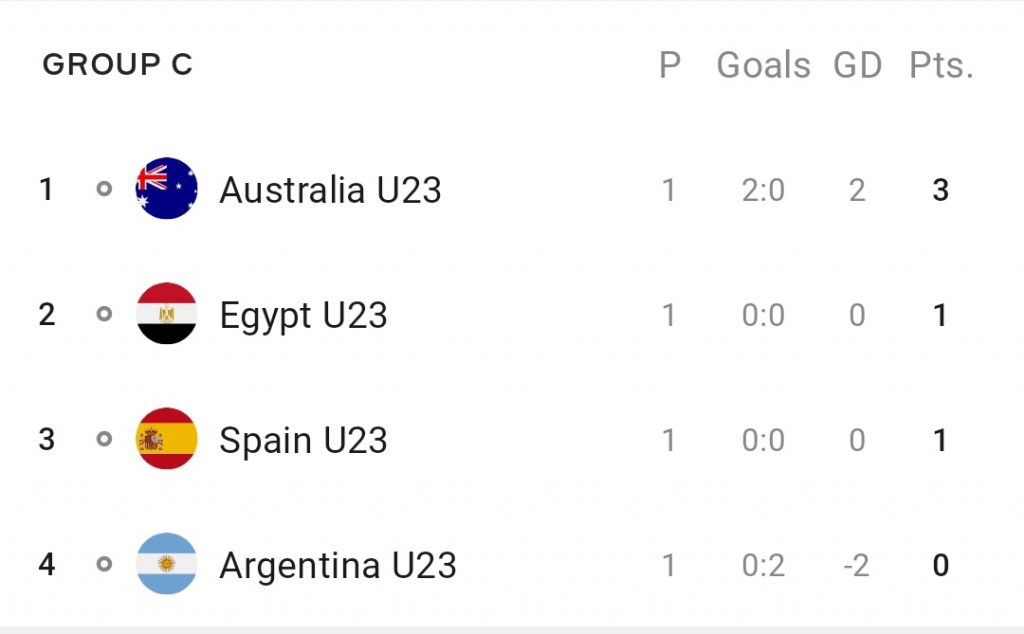Click the status dot beside Egypt U23
This screenshot has width=1024, height=634.
(x=104, y=314)
